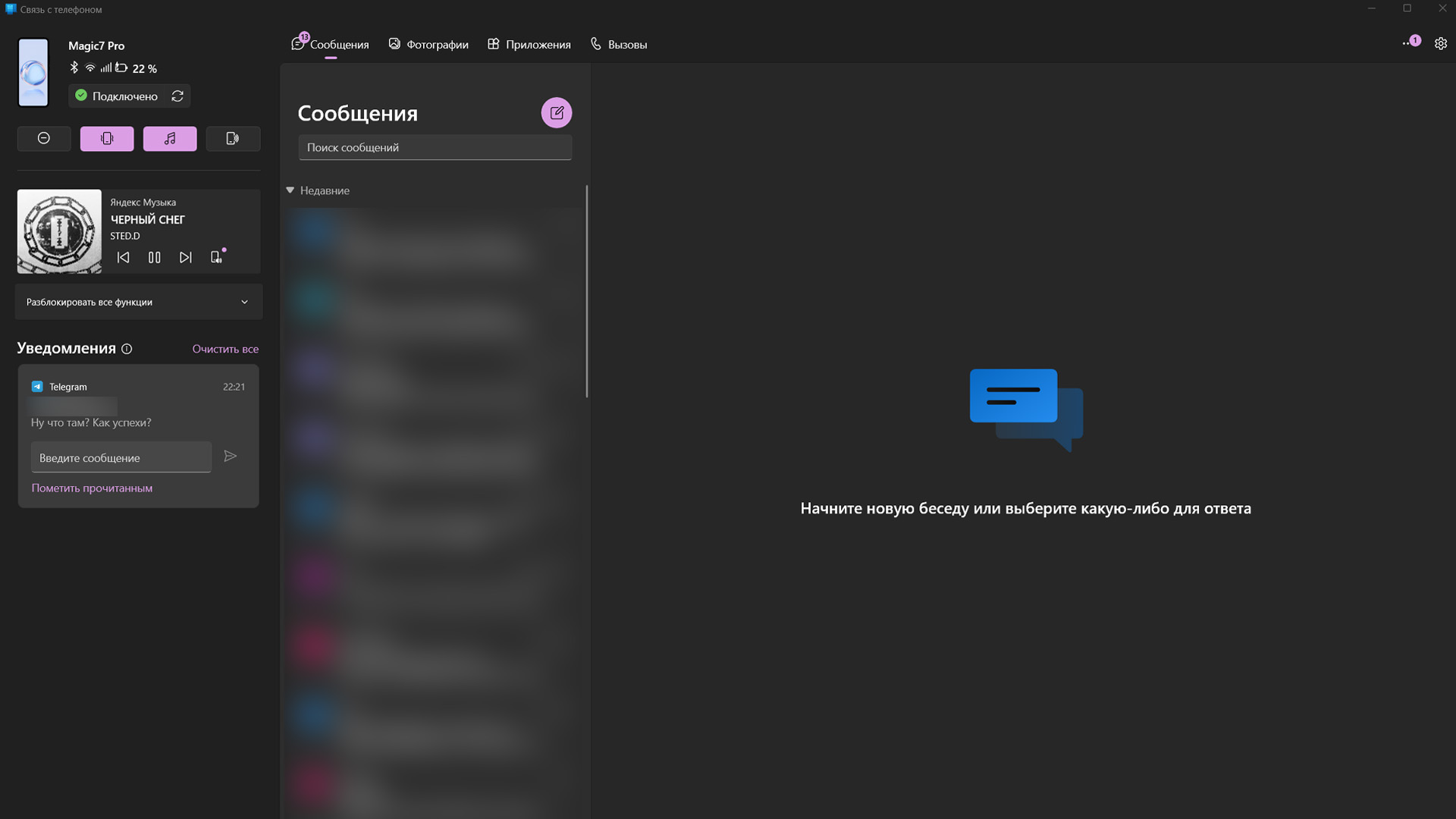Toggle the music note audio player button

pyautogui.click(x=170, y=139)
